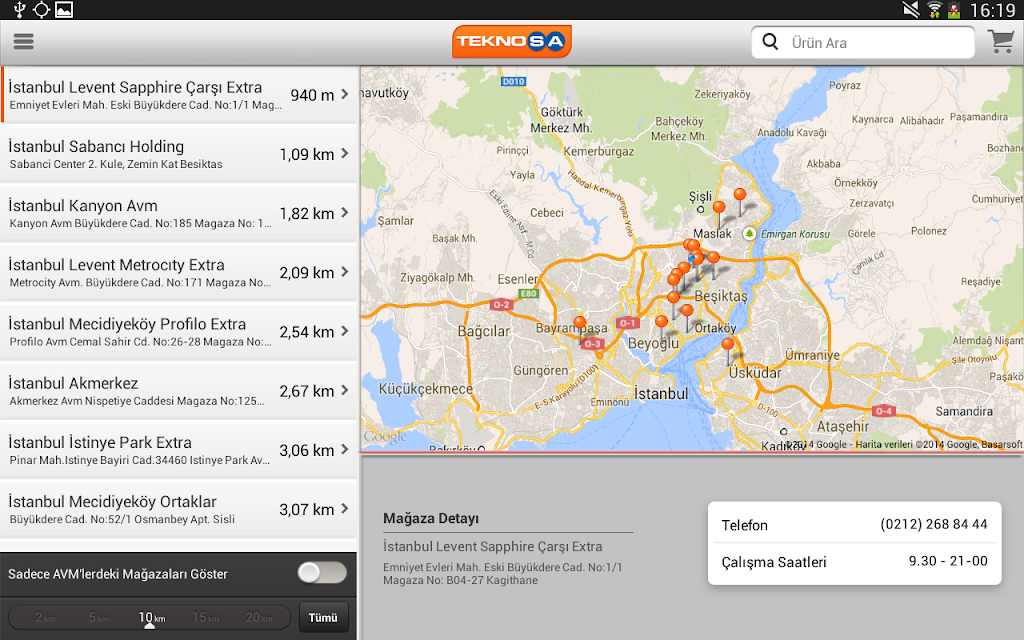This screenshot has height=640, width=1024.
Task: Tap the Wi-Fi status icon
Action: (x=935, y=10)
